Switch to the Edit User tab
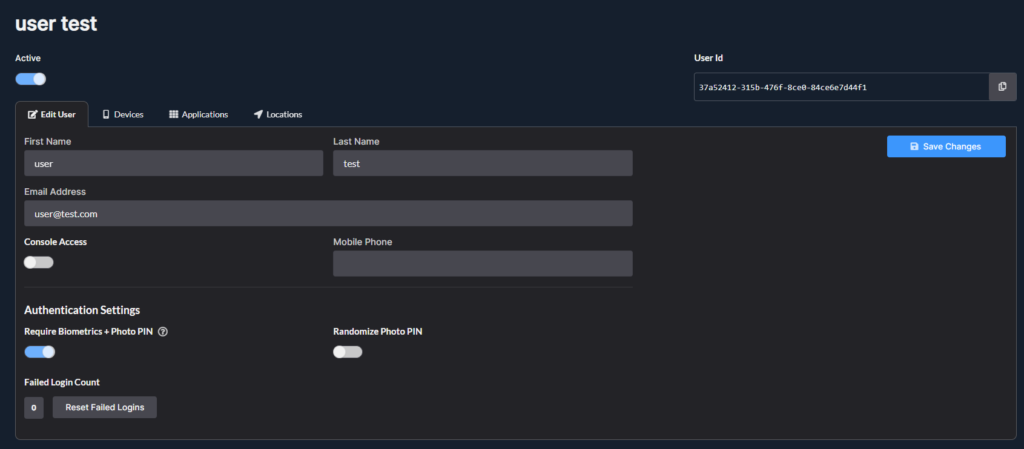 tap(52, 114)
